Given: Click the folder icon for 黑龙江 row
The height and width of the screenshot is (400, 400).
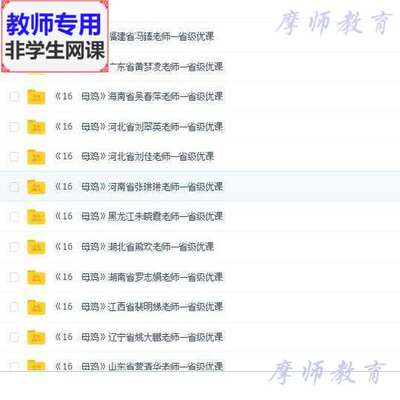Looking at the screenshot, I should pos(36,217).
